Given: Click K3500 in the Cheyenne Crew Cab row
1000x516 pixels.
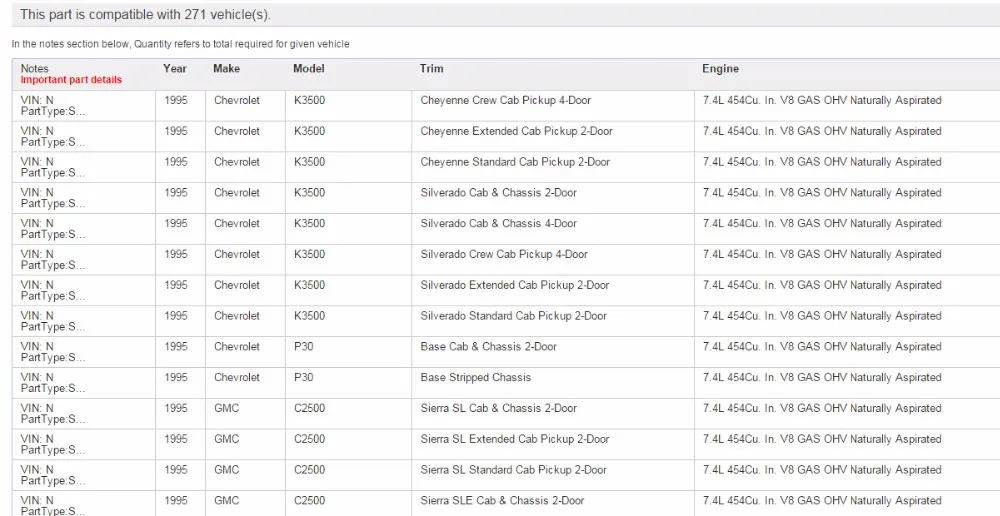Looking at the screenshot, I should click(309, 100).
